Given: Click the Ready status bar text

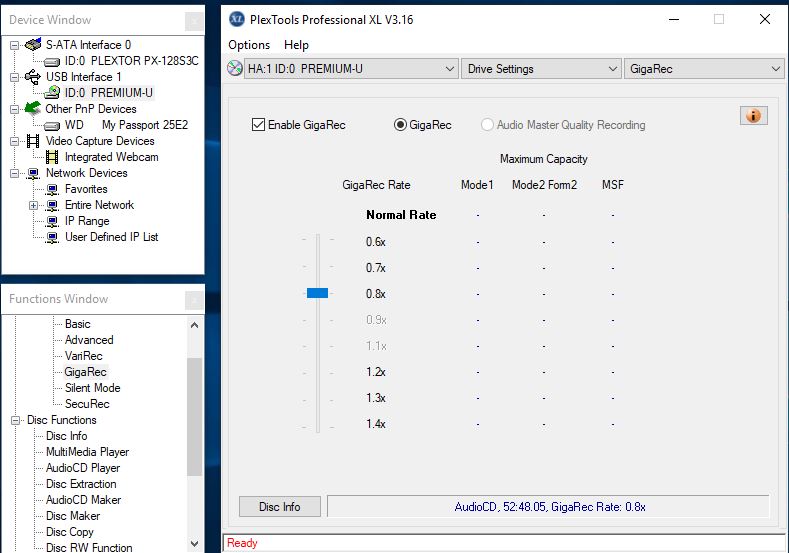Looking at the screenshot, I should (242, 543).
